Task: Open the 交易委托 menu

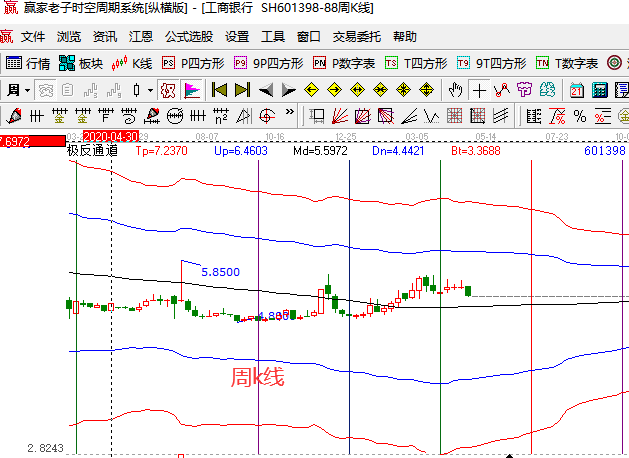Action: pos(357,37)
